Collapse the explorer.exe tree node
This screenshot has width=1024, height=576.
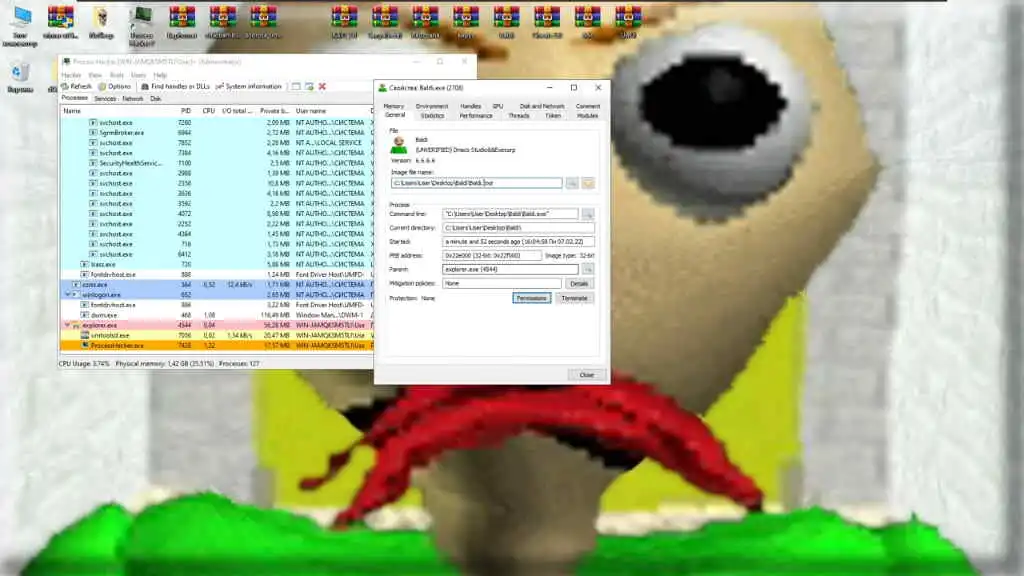coord(67,325)
